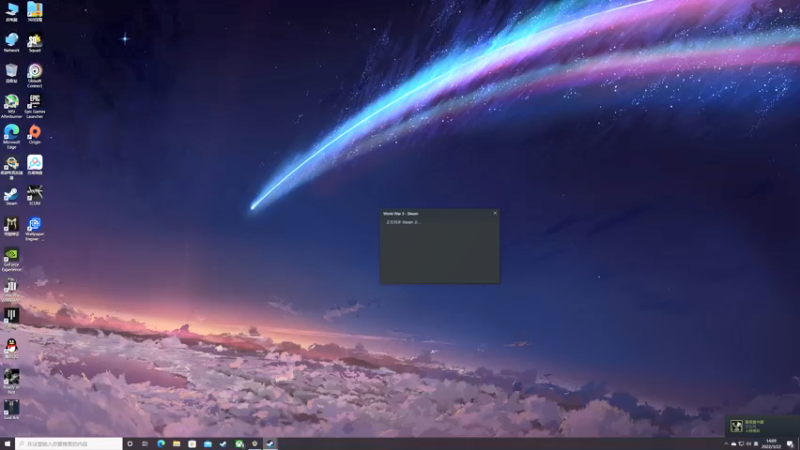Expand hidden system tray icons

726,444
